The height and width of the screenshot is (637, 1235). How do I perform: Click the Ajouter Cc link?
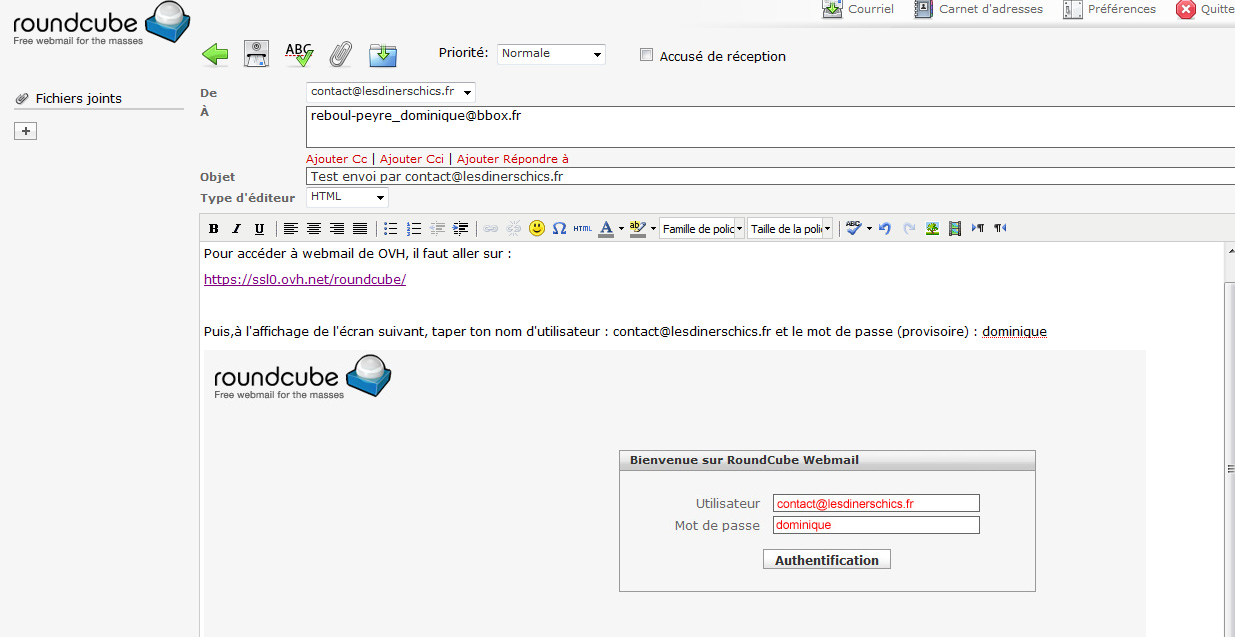coord(336,159)
